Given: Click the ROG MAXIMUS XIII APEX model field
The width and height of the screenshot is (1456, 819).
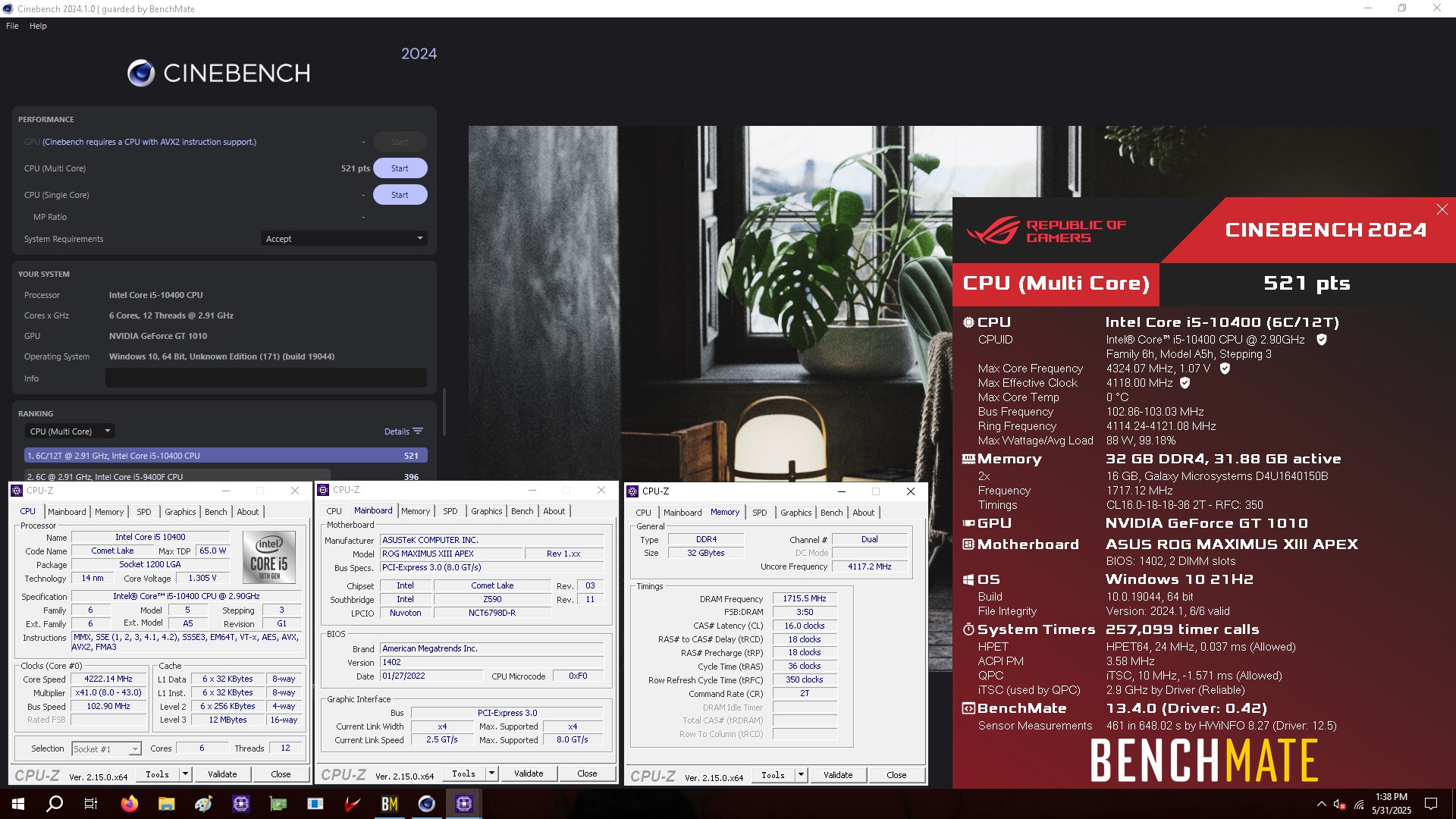Looking at the screenshot, I should point(450,554).
